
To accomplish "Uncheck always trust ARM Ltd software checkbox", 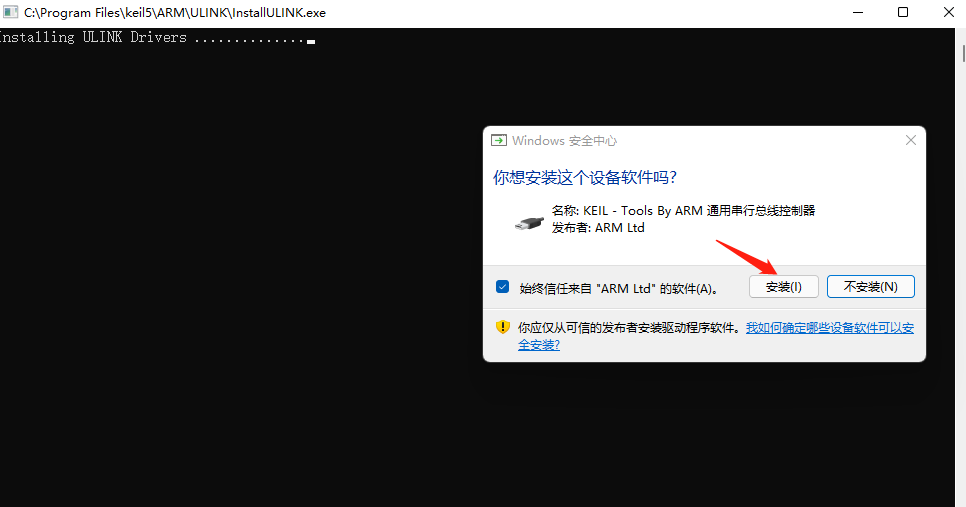I will pyautogui.click(x=503, y=287).
